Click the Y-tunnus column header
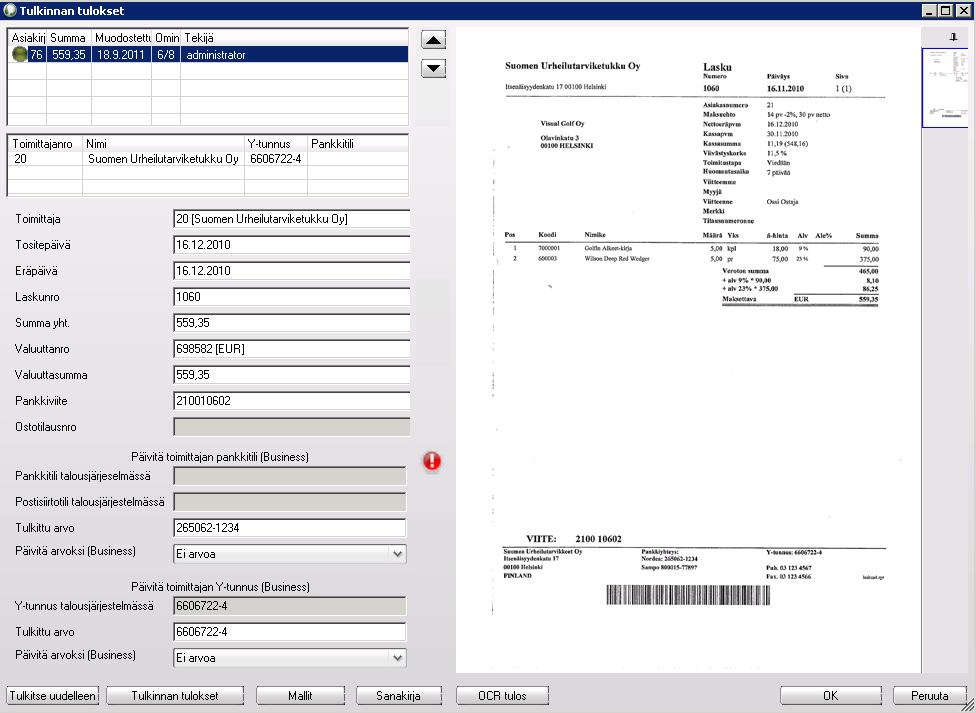 click(276, 144)
